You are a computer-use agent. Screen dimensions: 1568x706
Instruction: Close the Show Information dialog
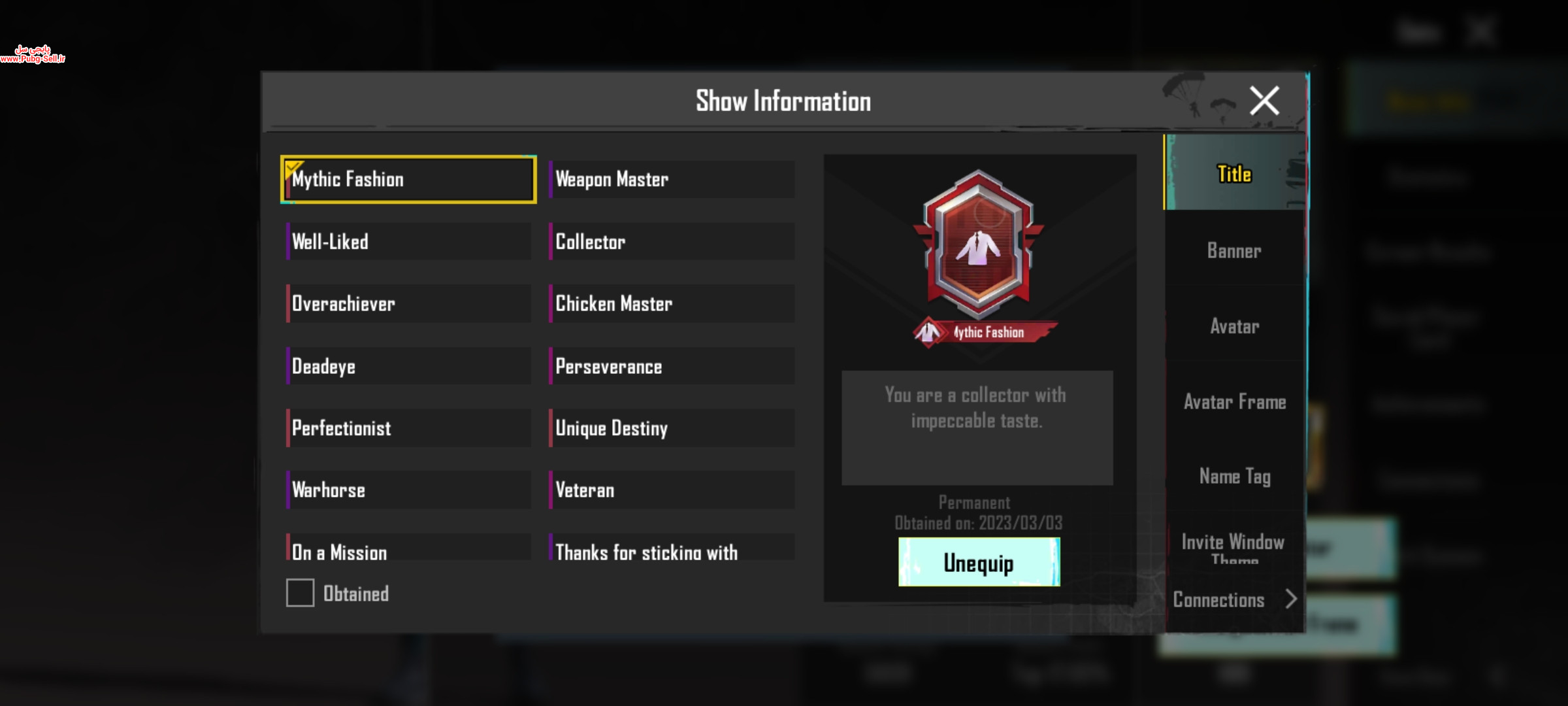pyautogui.click(x=1264, y=101)
